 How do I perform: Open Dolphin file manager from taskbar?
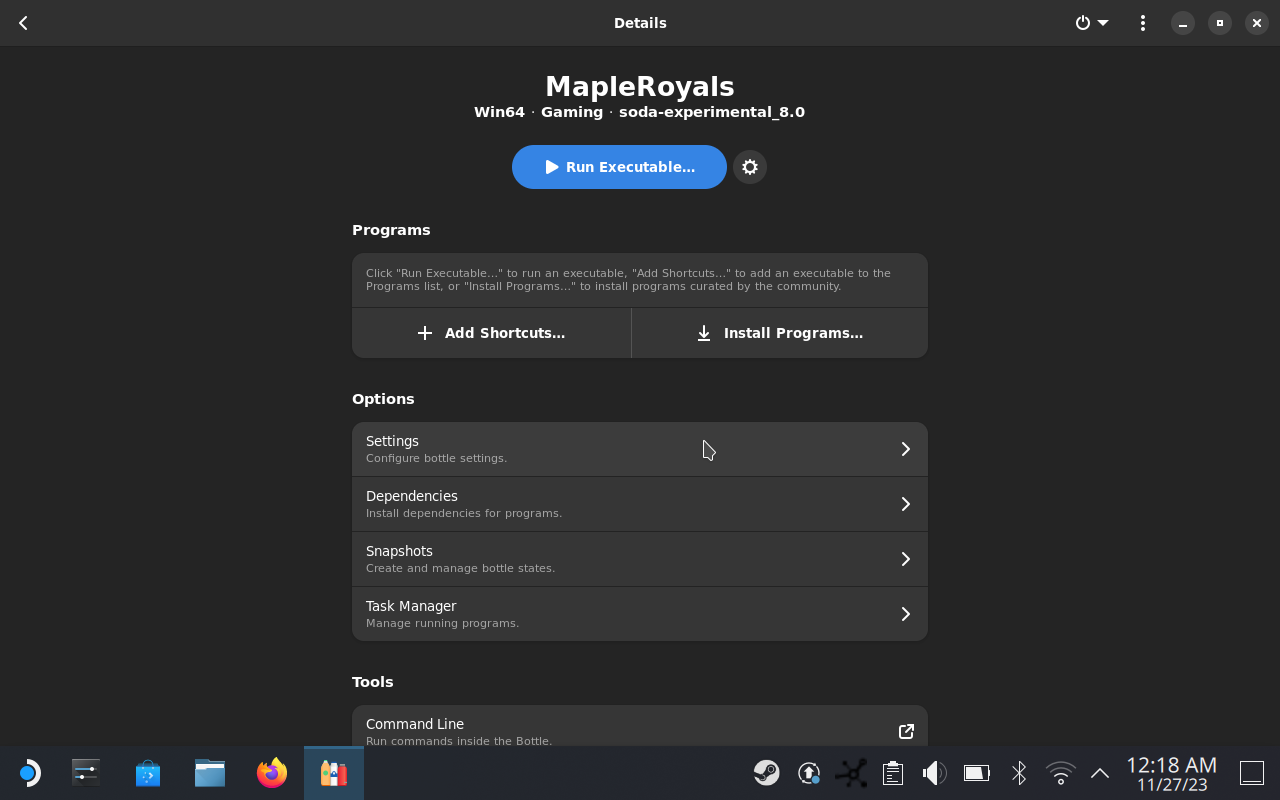point(210,773)
